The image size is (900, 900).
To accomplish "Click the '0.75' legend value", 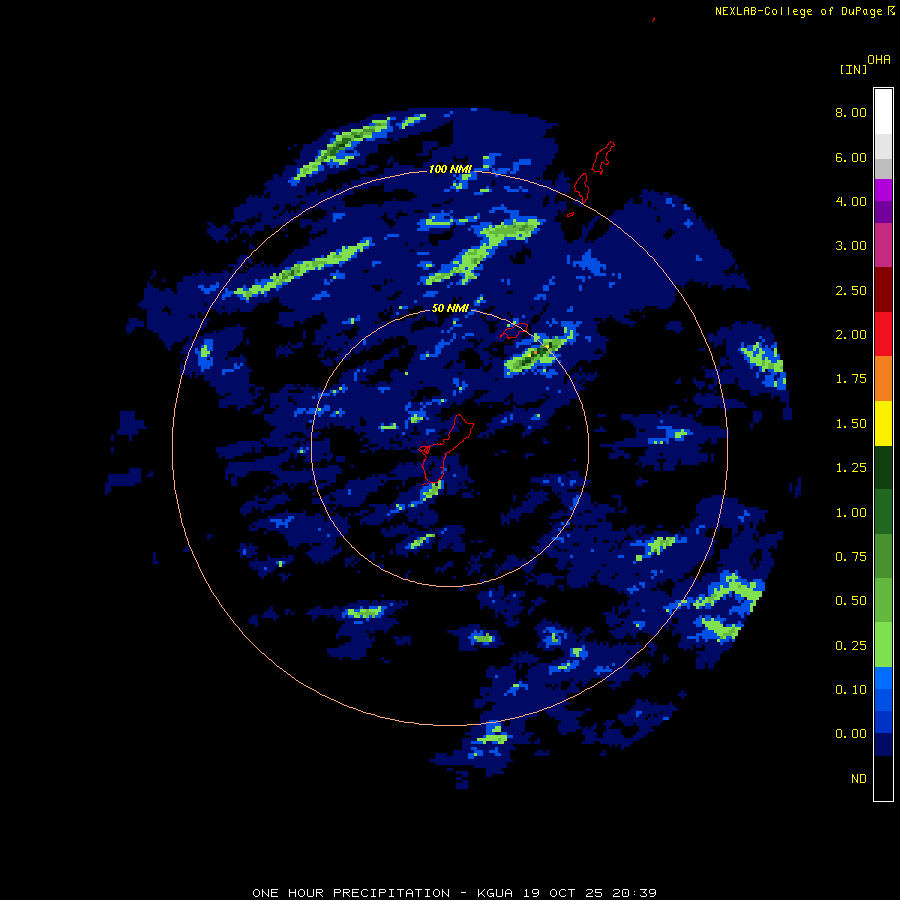I will 851,557.
